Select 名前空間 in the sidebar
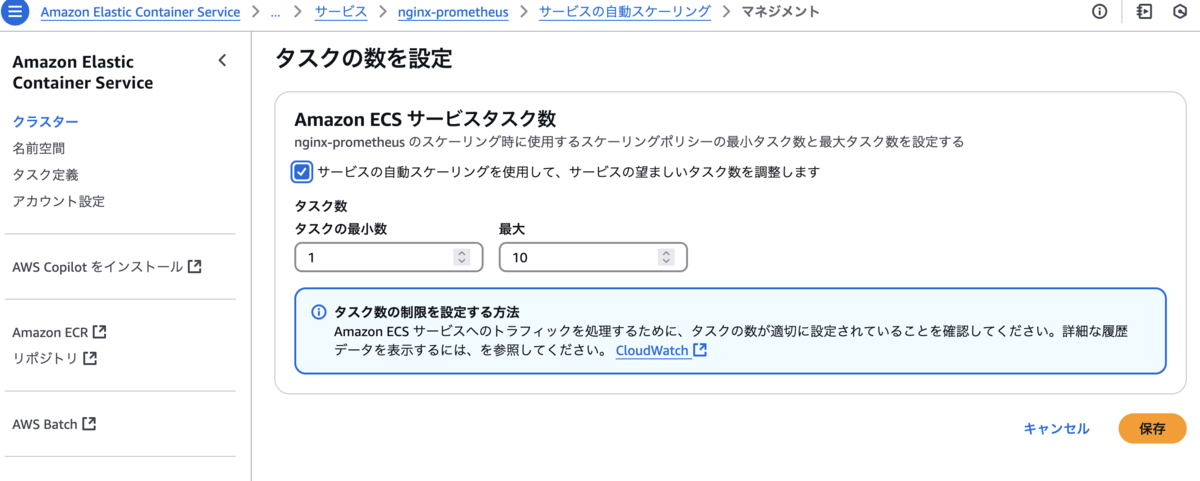The image size is (1200, 481). coord(38,148)
